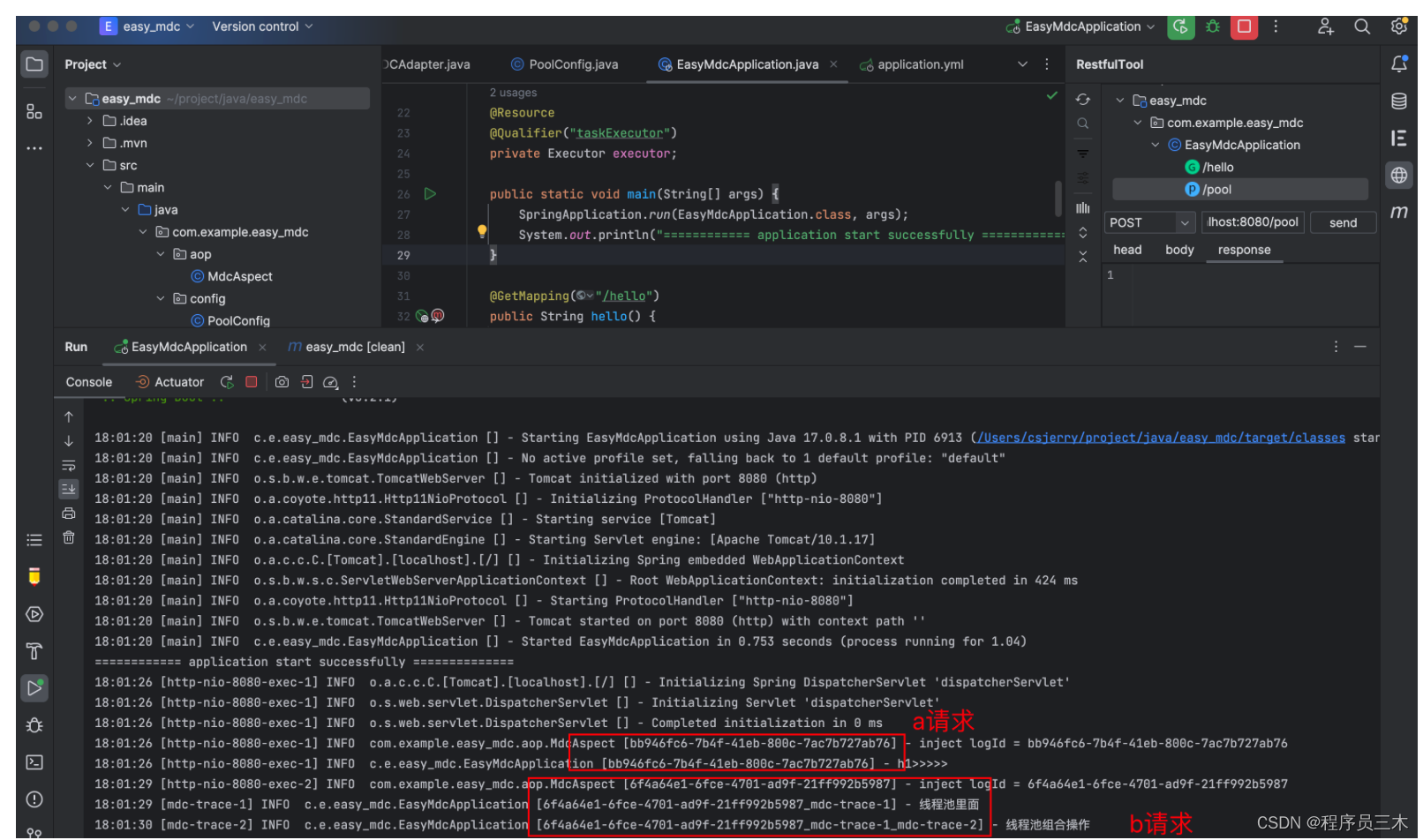
Task: Send the POST request in RestfulTool
Action: point(1343,222)
